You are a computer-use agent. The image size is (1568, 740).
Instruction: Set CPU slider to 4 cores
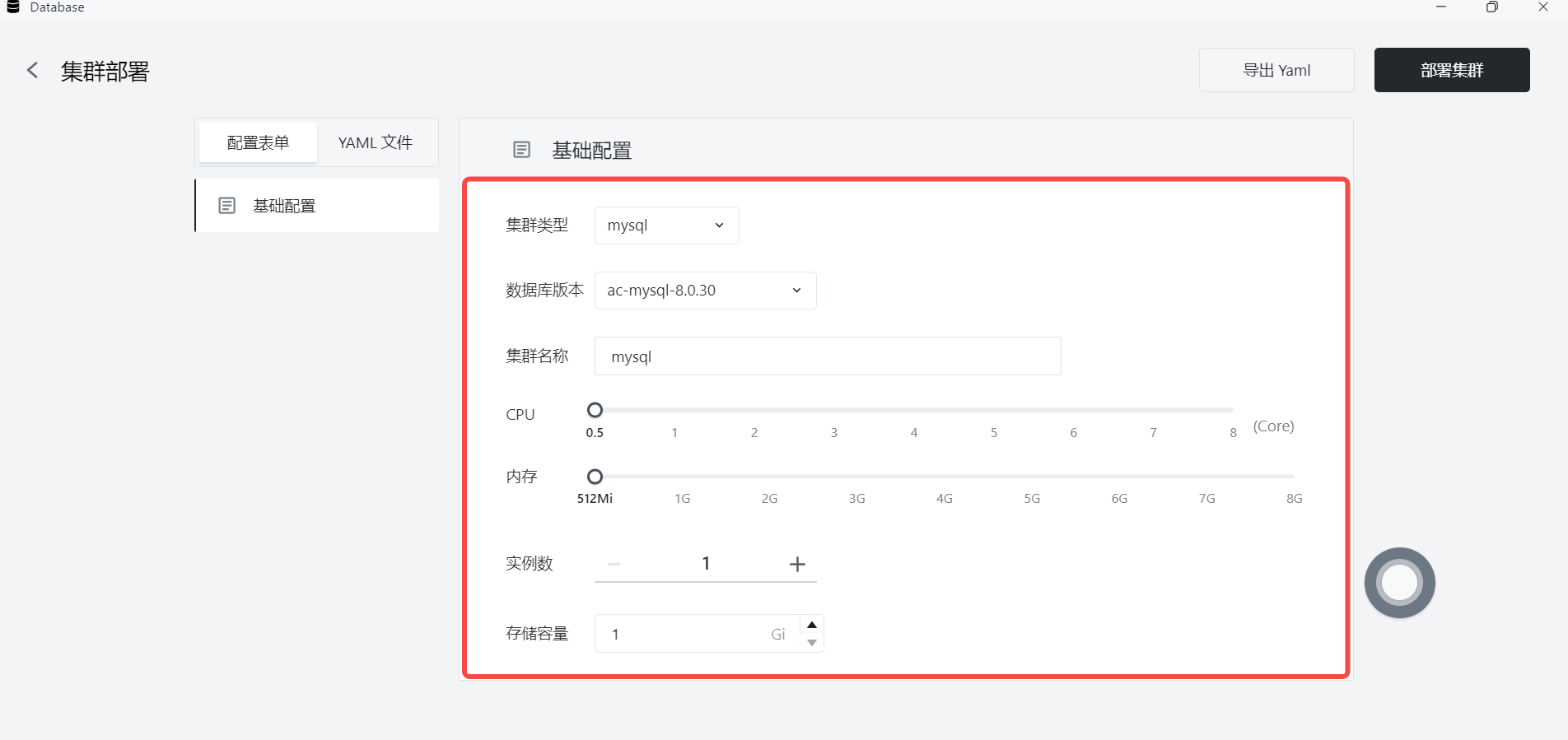pos(914,410)
